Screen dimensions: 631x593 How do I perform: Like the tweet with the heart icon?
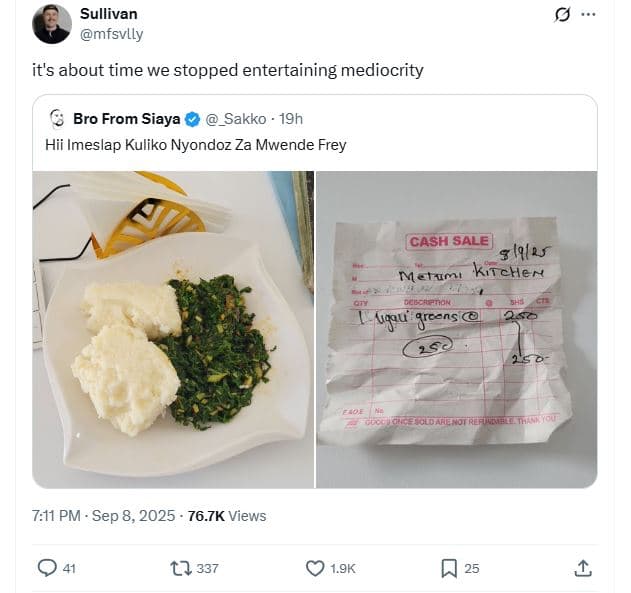pyautogui.click(x=315, y=568)
